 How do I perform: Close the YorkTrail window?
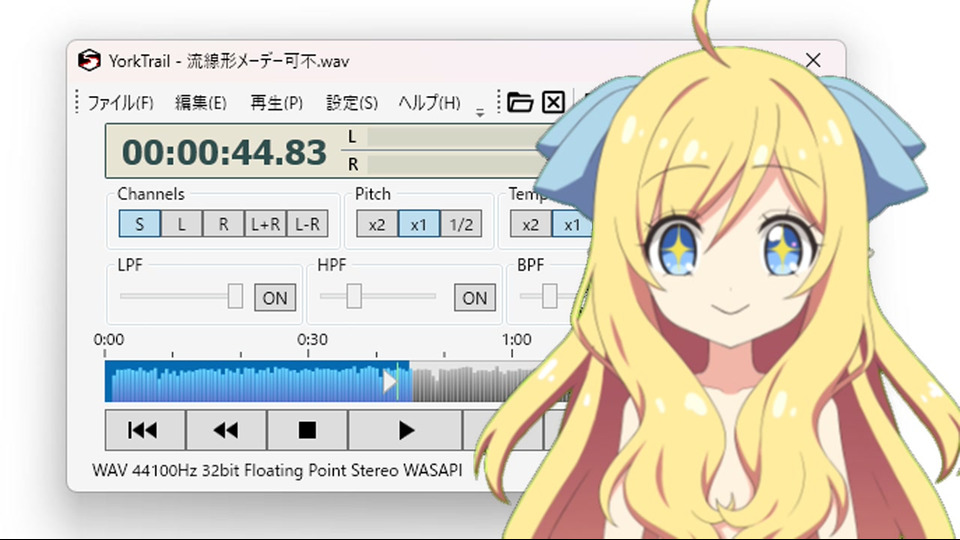click(x=813, y=60)
